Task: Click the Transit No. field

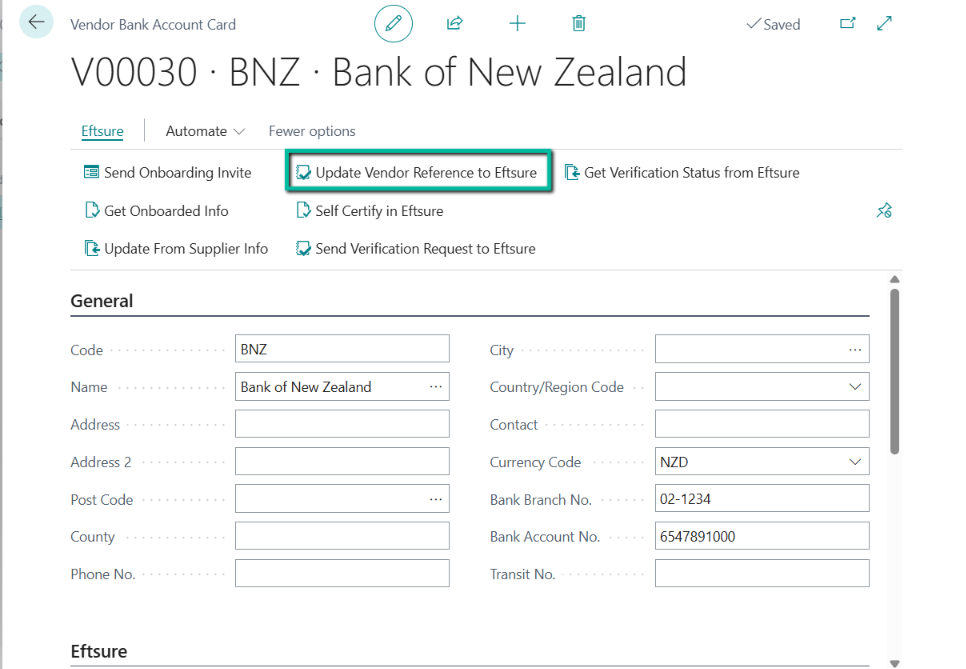Action: pos(762,574)
